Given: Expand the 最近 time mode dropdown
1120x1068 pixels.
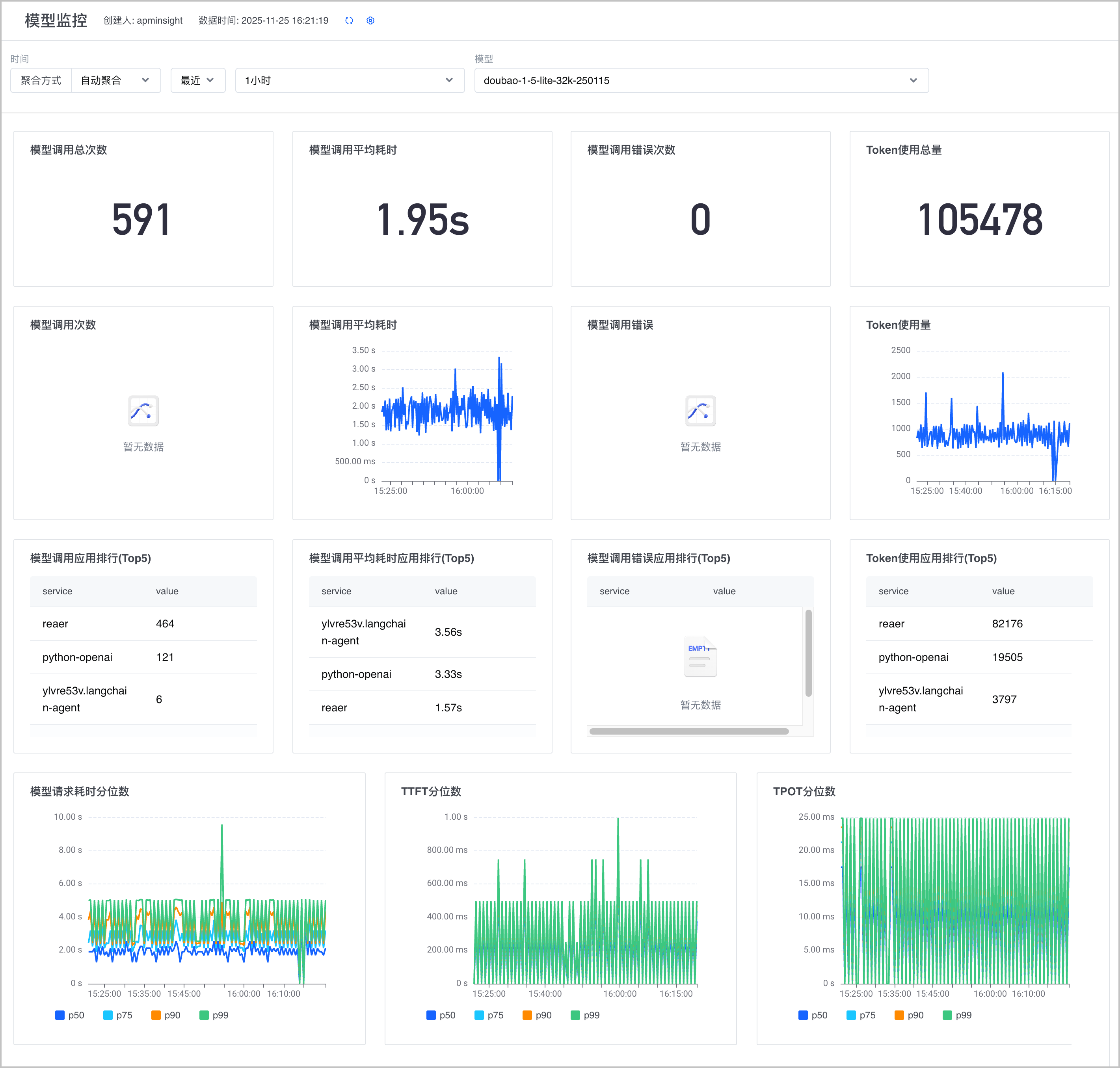Looking at the screenshot, I should pos(197,80).
